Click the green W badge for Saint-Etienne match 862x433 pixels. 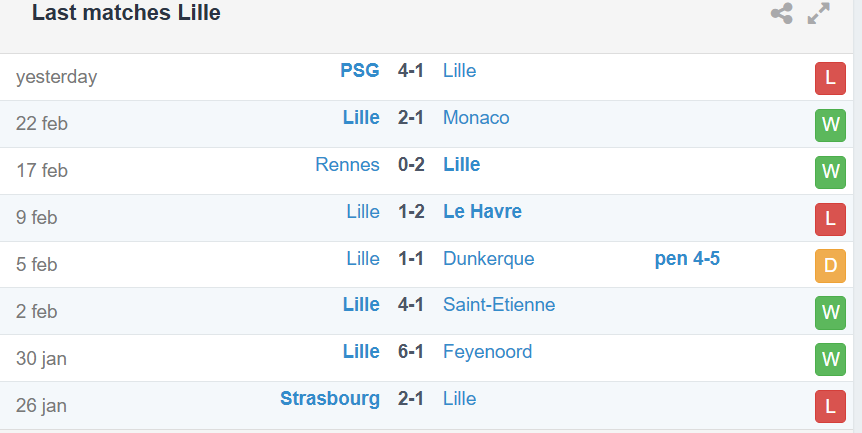[830, 313]
